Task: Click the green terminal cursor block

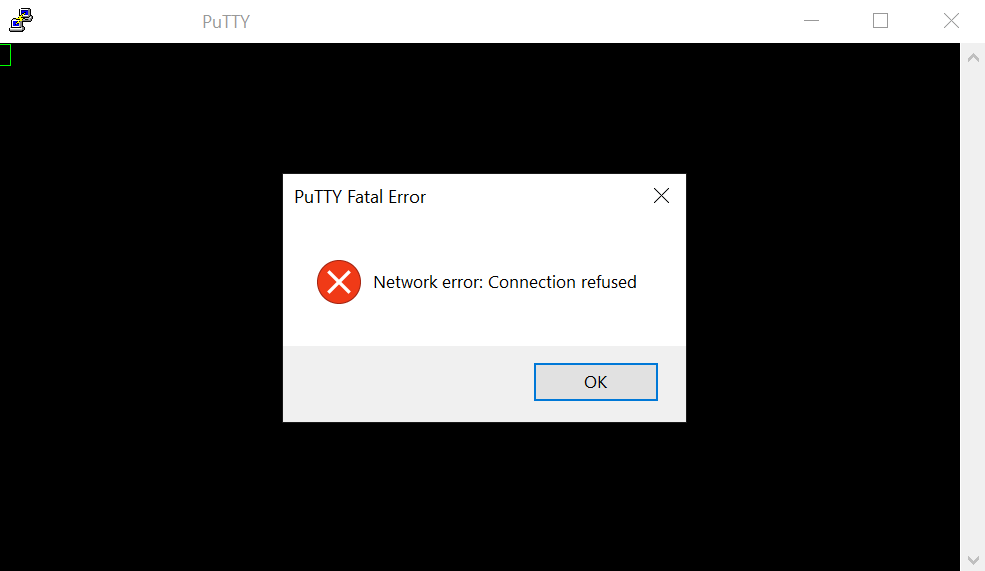Action: (5, 55)
